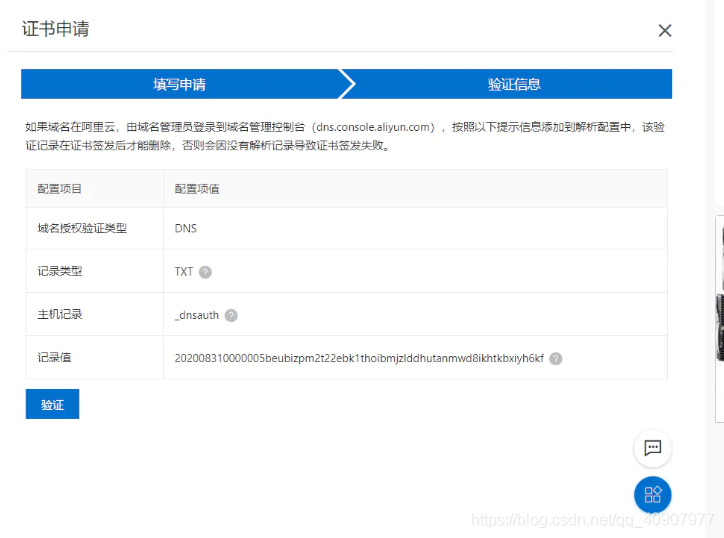The height and width of the screenshot is (538, 724).
Task: Click the DNS verification type value
Action: (186, 228)
